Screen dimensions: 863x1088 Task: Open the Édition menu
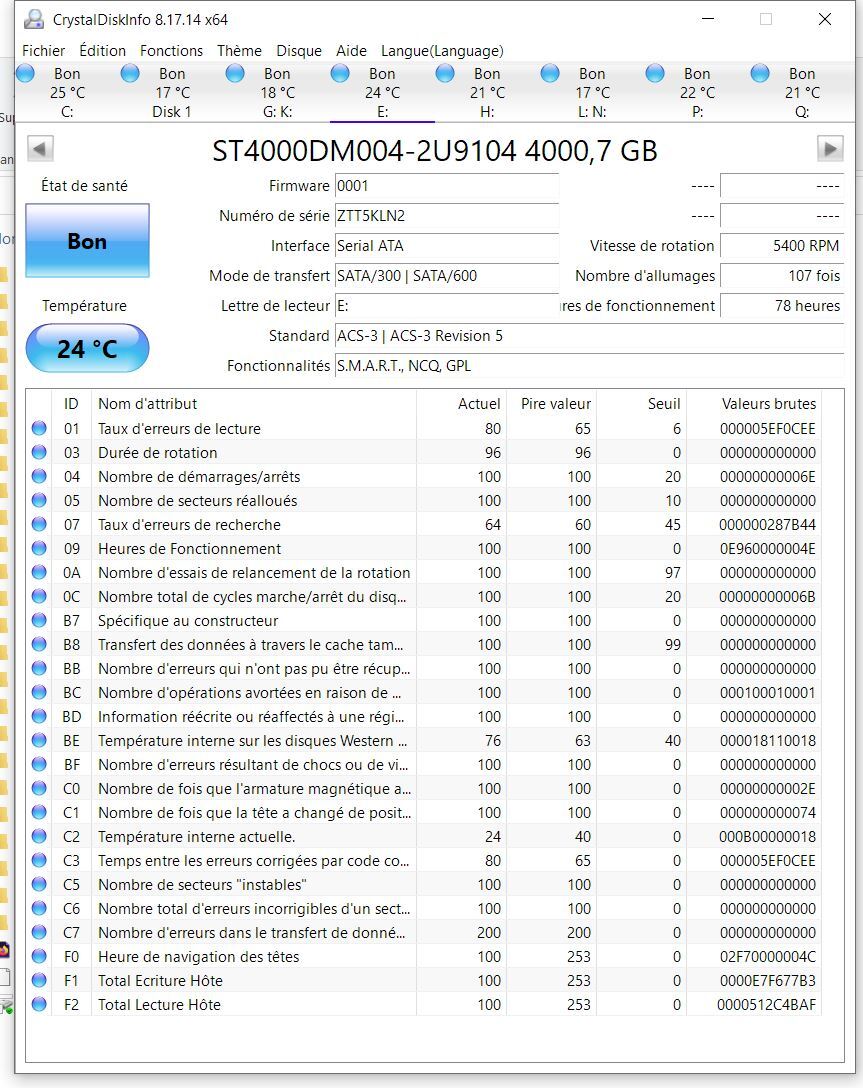(x=103, y=51)
